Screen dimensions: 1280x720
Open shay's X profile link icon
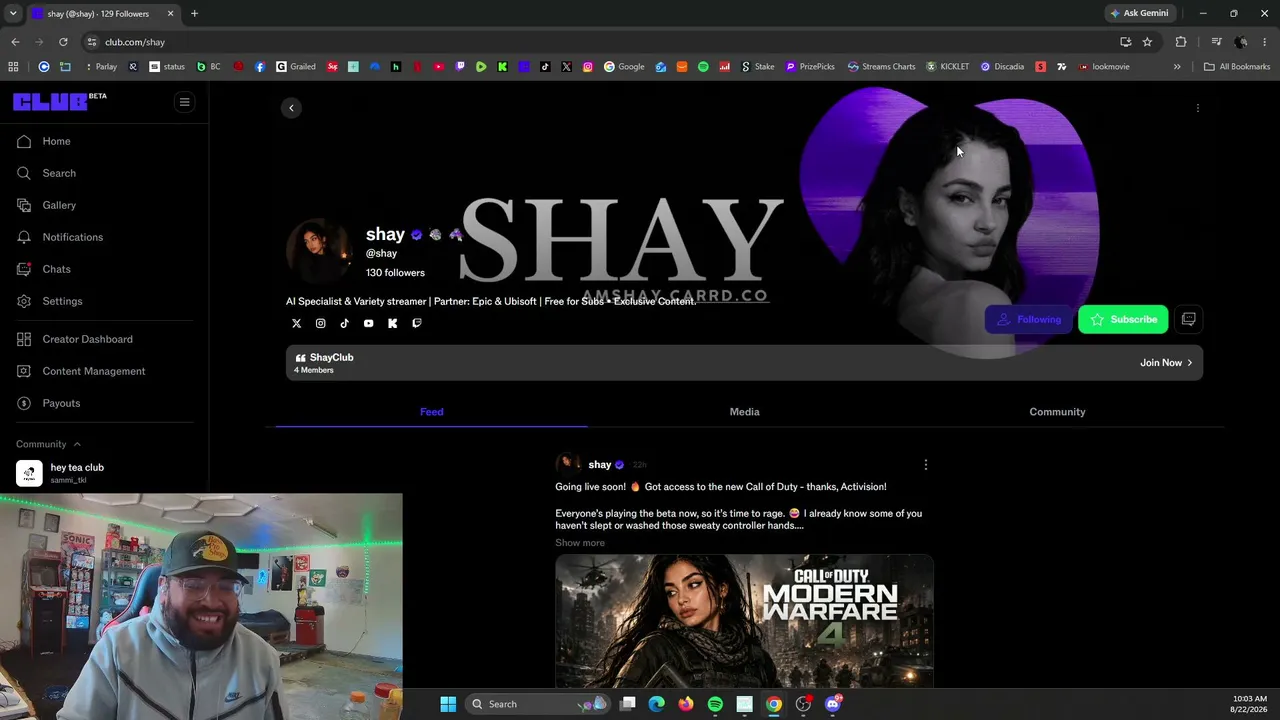coord(296,323)
